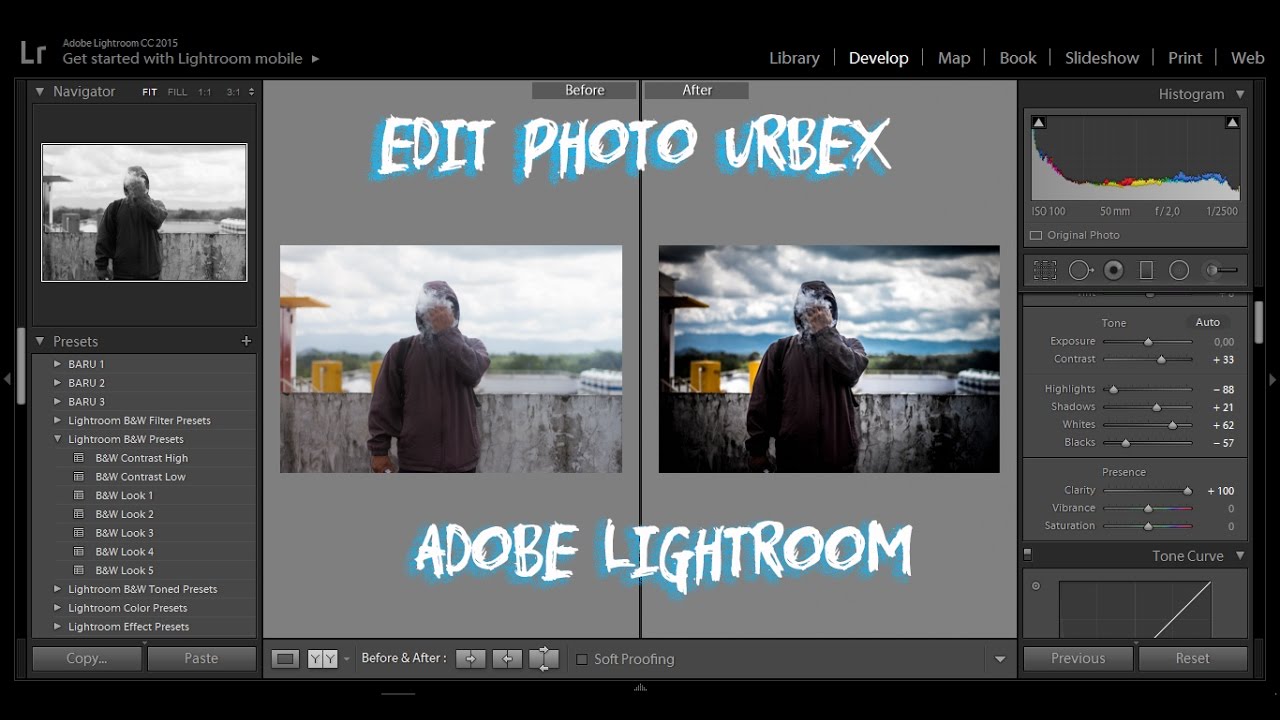
Task: Select the Graduated Filter tool
Action: tap(1146, 270)
